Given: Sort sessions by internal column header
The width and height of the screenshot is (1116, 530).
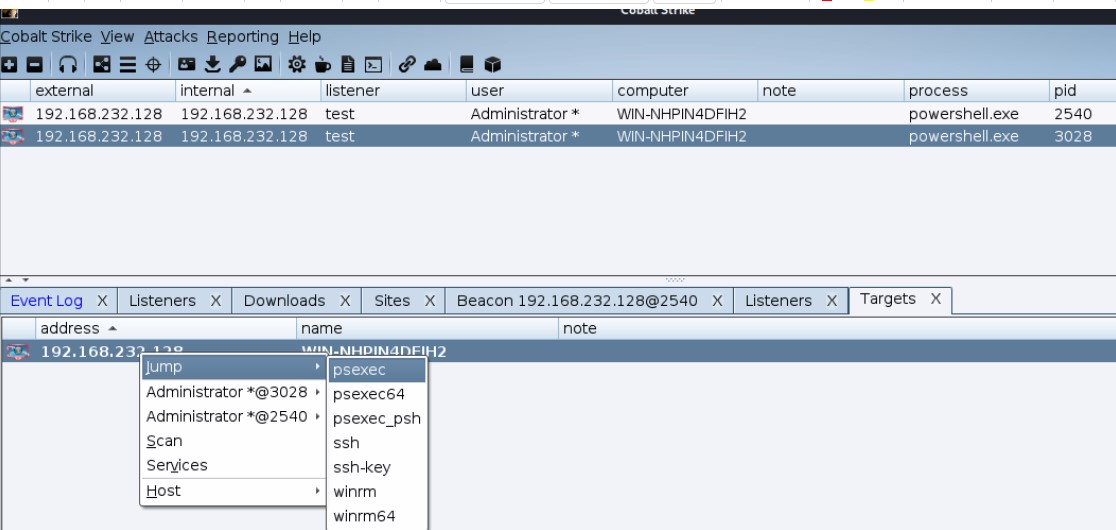Looking at the screenshot, I should (x=248, y=91).
